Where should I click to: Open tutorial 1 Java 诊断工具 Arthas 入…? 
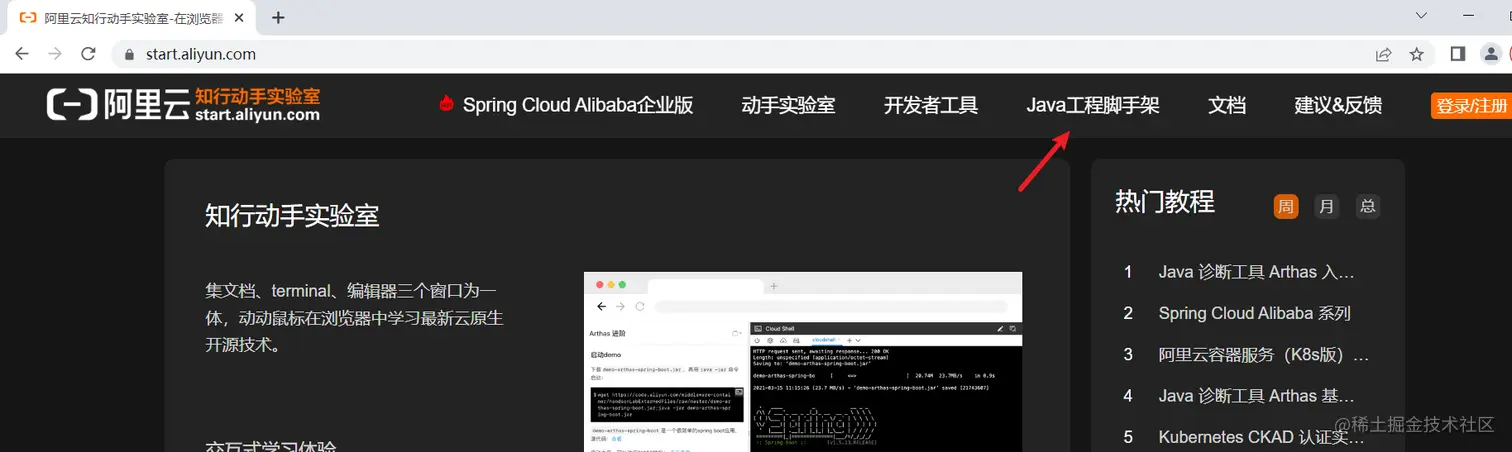1257,271
